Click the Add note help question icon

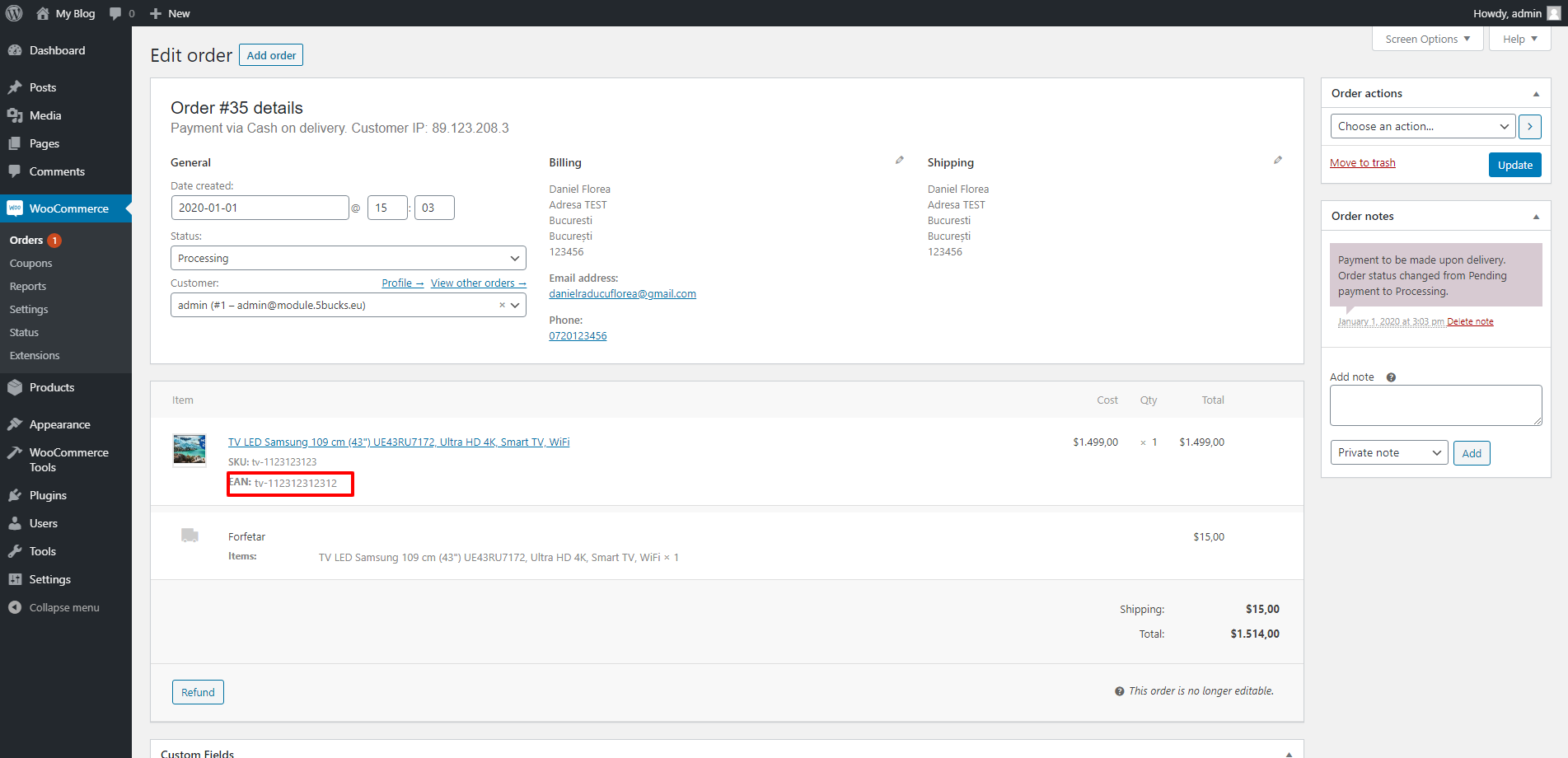tap(1391, 377)
